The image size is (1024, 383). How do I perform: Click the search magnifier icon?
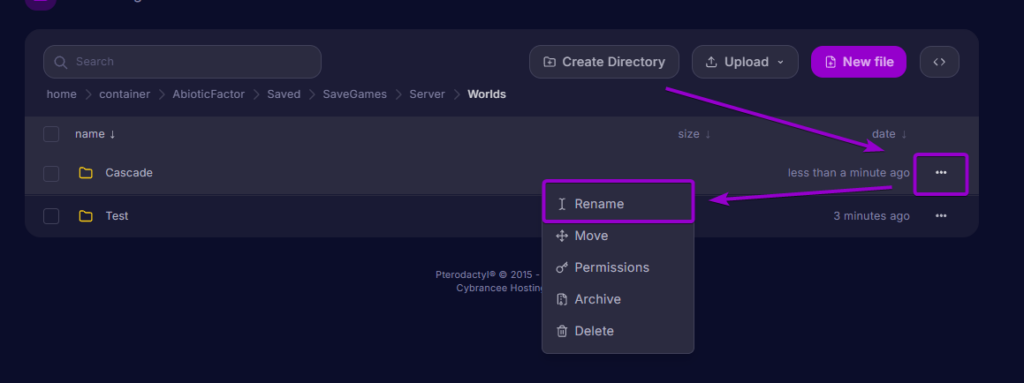[x=61, y=62]
